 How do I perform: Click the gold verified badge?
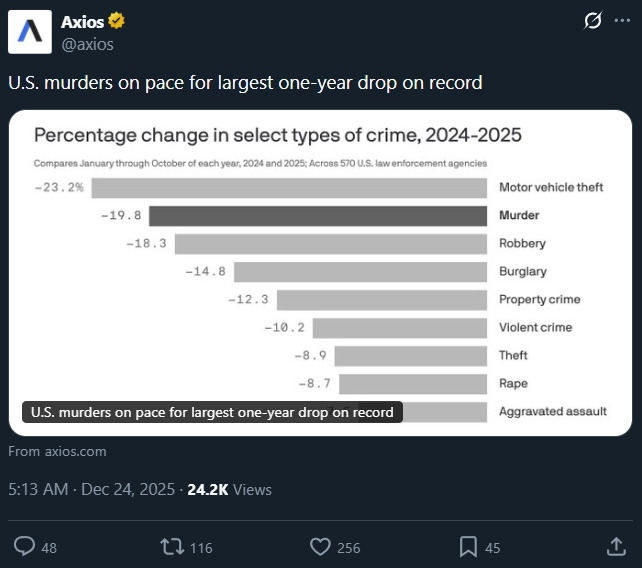click(x=117, y=22)
